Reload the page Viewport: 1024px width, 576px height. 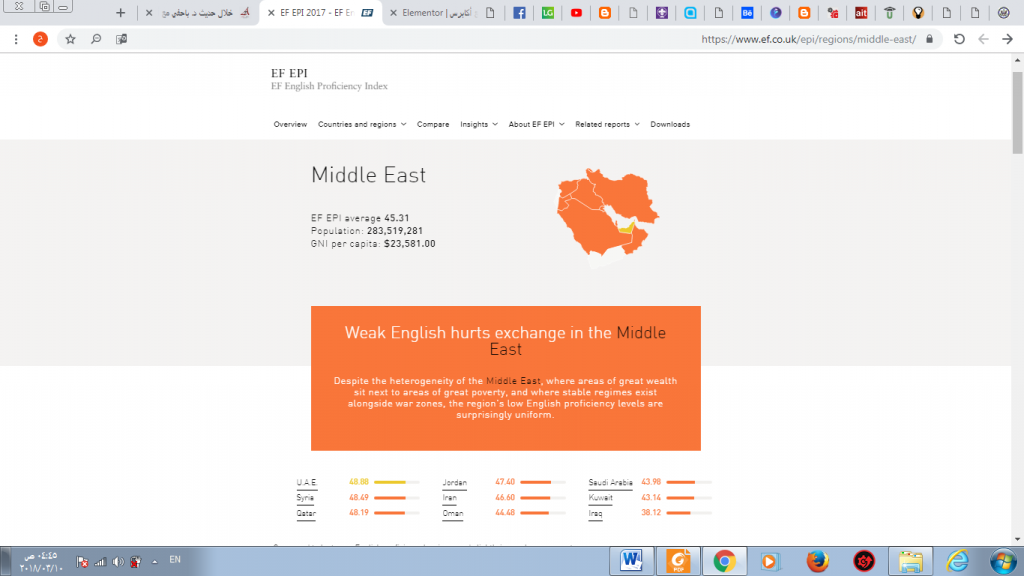(x=959, y=39)
